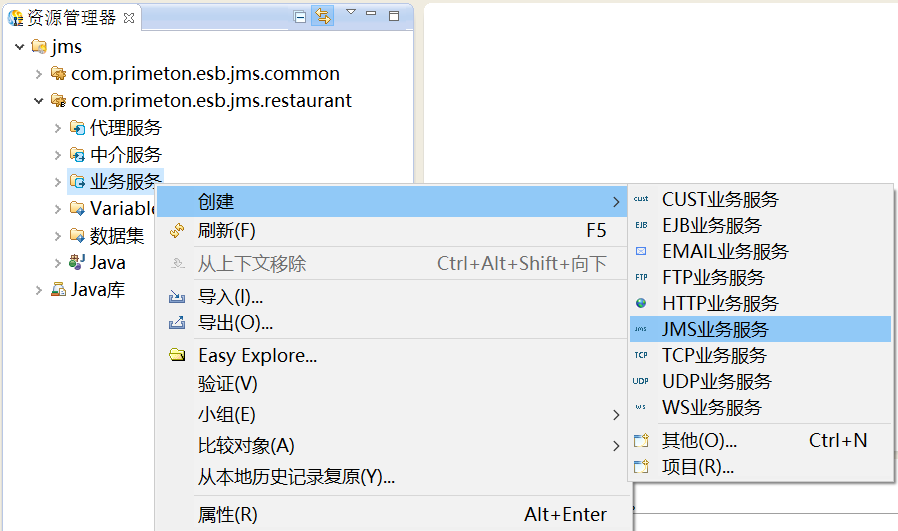This screenshot has height=531, width=898.
Task: Expand the Variable folder node
Action: pyautogui.click(x=57, y=209)
